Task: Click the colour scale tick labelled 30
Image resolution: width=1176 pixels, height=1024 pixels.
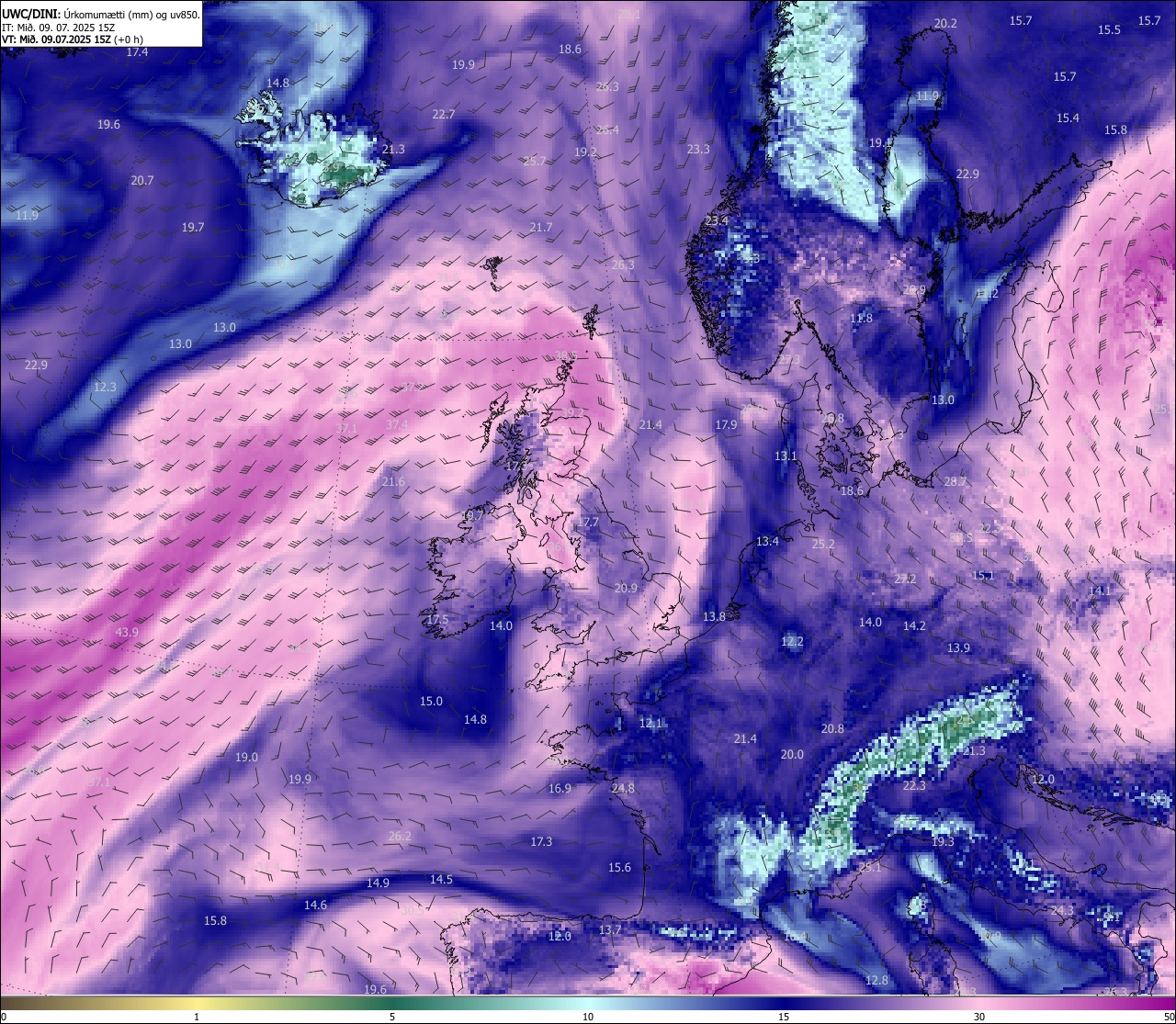Action: tap(979, 1017)
